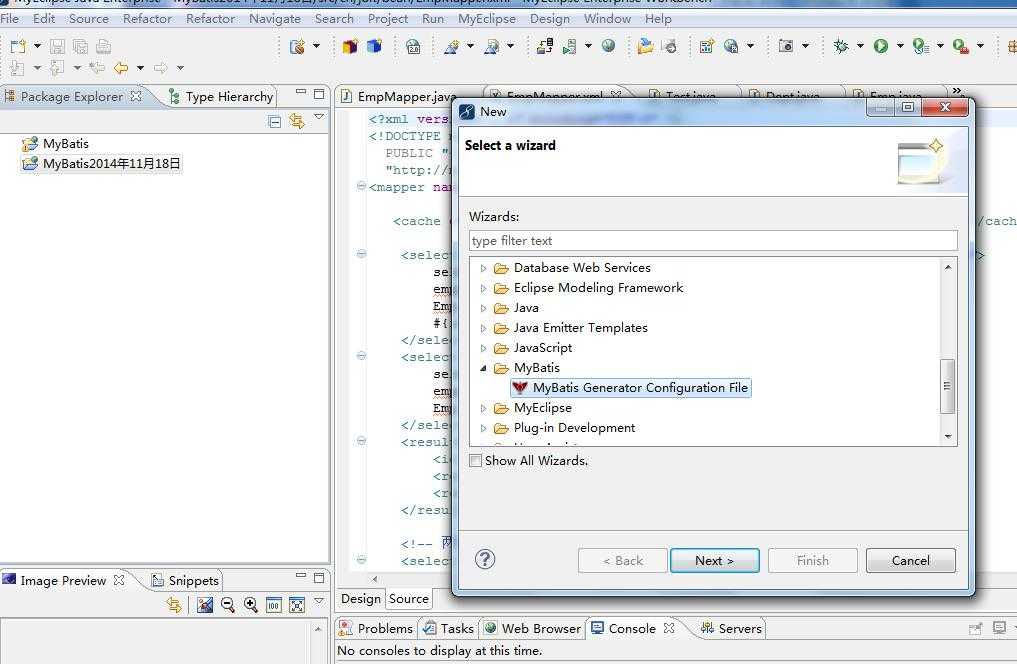Expand the Java Emitter Templates folder
1017x664 pixels.
(483, 328)
